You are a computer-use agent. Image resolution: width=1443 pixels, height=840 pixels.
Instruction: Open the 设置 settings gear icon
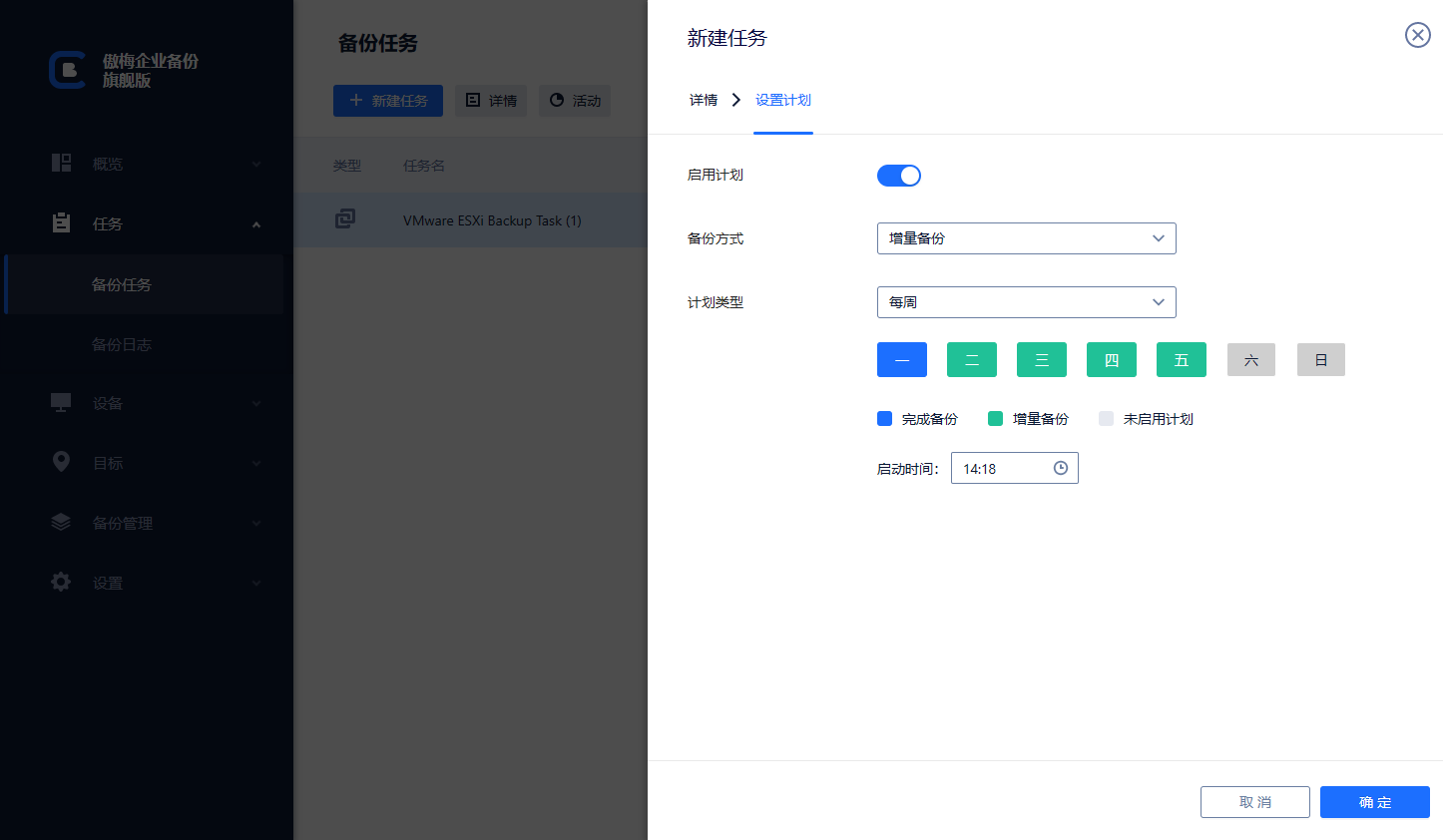tap(60, 583)
